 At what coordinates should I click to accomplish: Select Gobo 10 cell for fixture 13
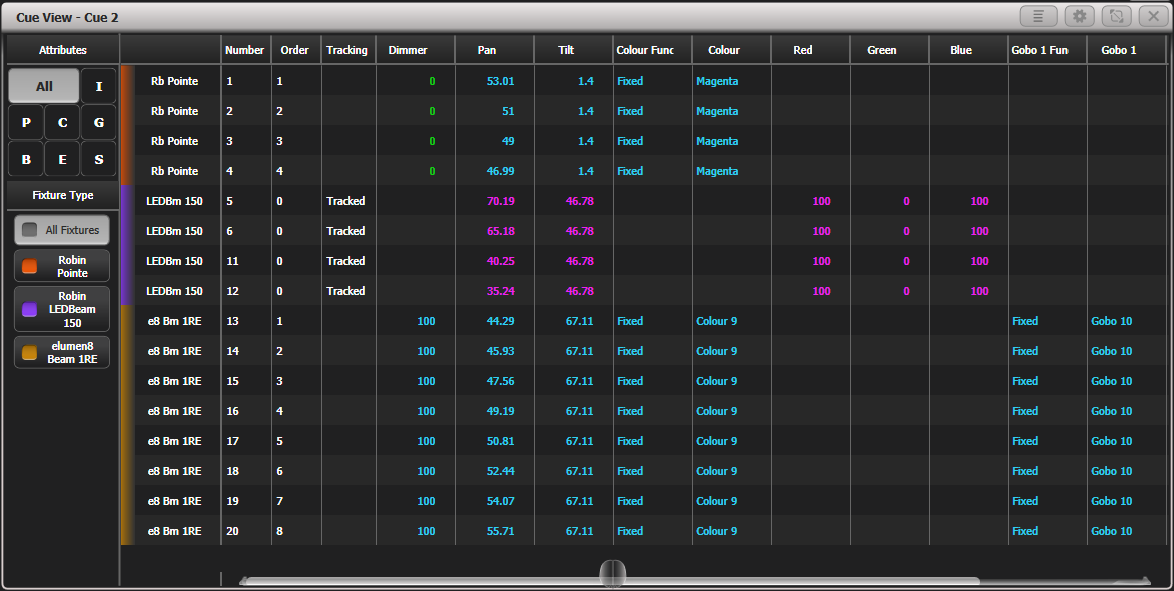tap(1113, 321)
